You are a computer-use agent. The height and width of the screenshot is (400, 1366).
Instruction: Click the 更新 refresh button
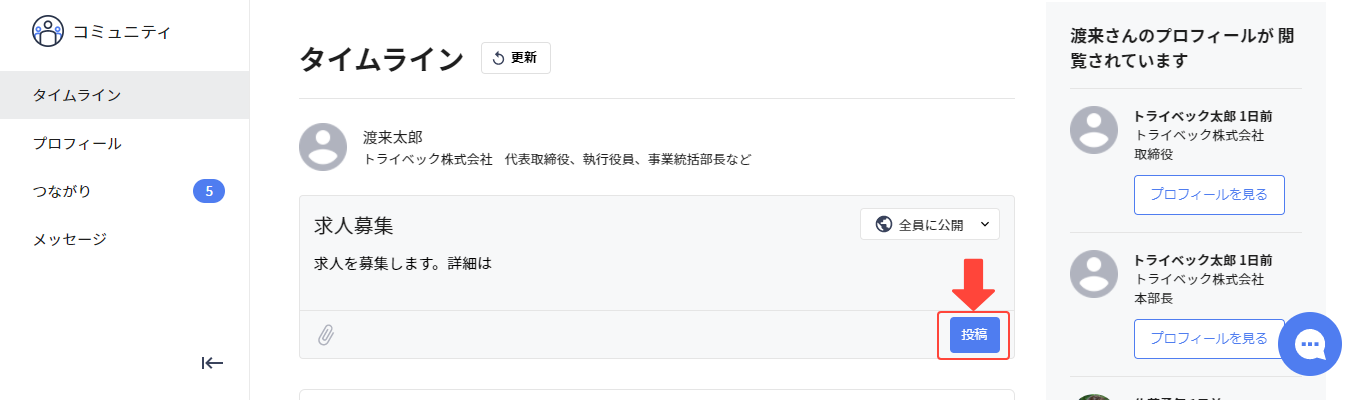[516, 58]
